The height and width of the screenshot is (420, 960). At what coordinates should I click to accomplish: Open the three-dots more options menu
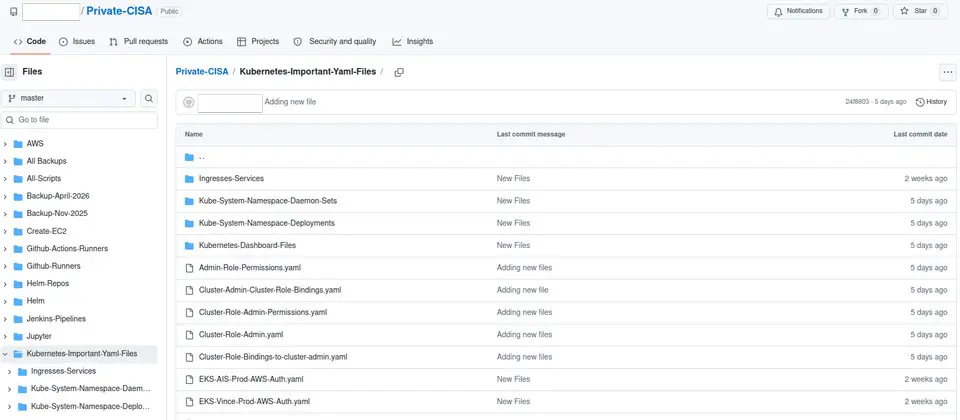click(x=948, y=72)
